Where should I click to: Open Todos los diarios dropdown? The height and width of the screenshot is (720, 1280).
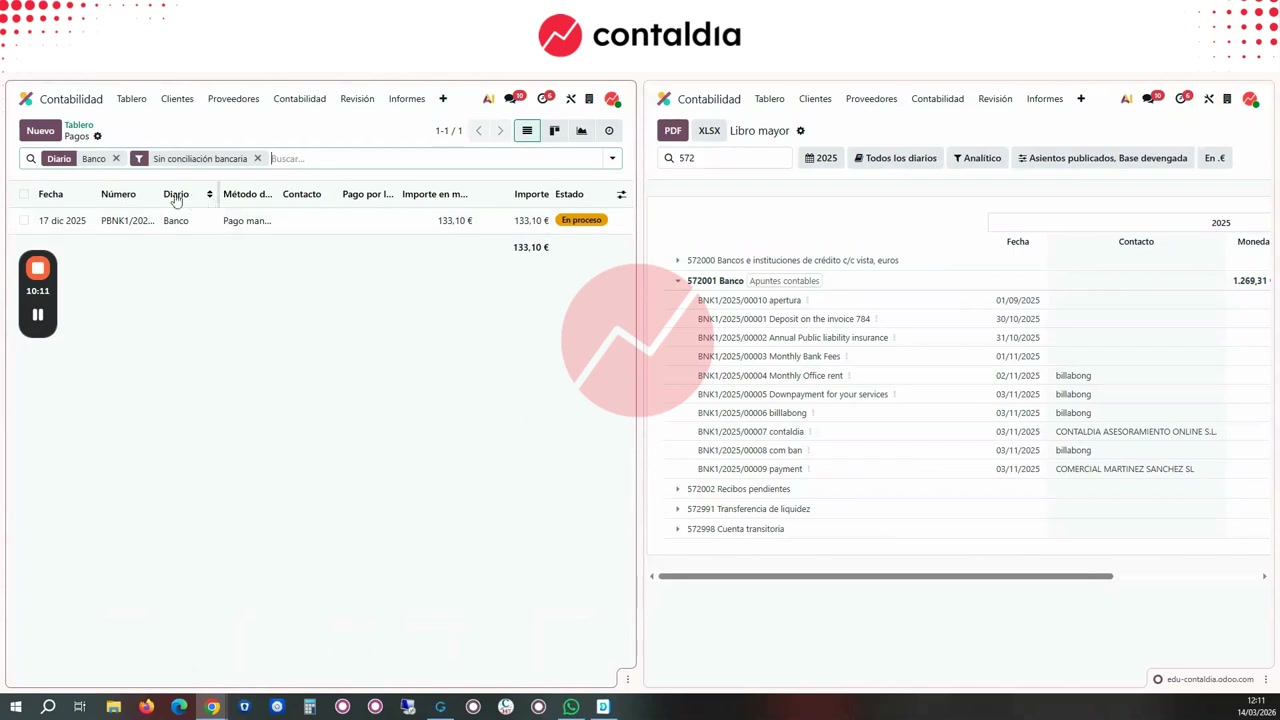pyautogui.click(x=895, y=158)
